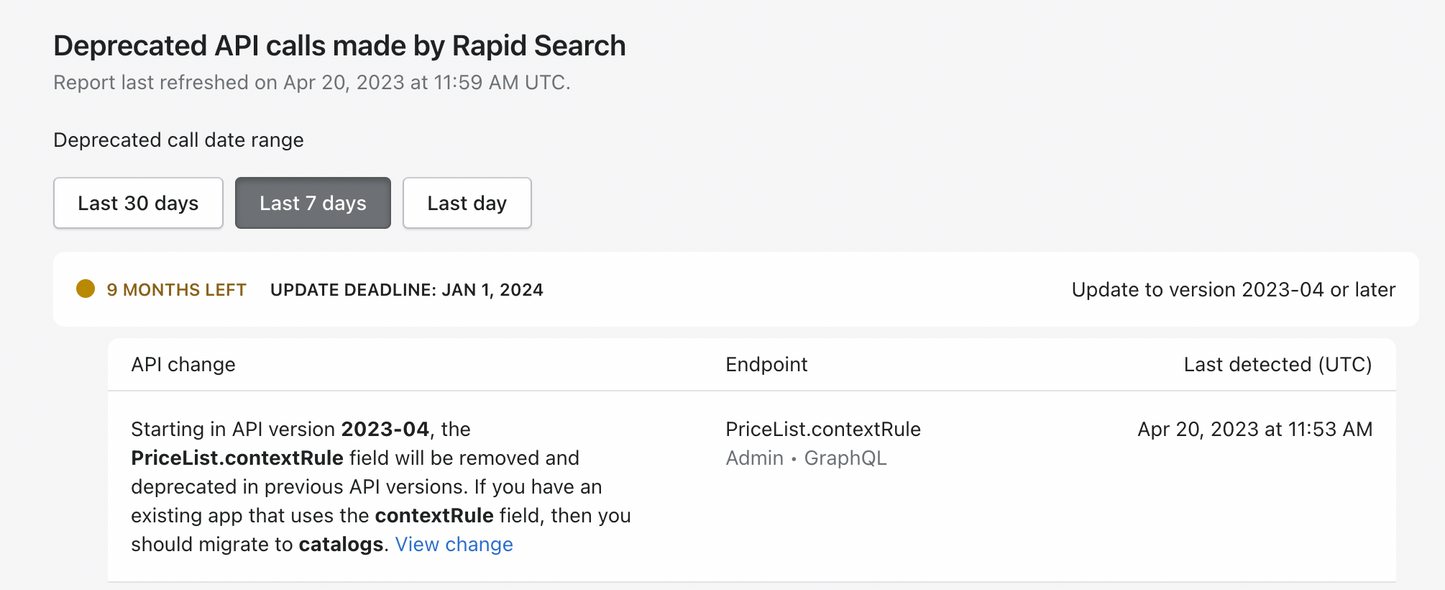The height and width of the screenshot is (590, 1445).
Task: Click bold 2023-04 in the API change description
Action: pos(385,429)
